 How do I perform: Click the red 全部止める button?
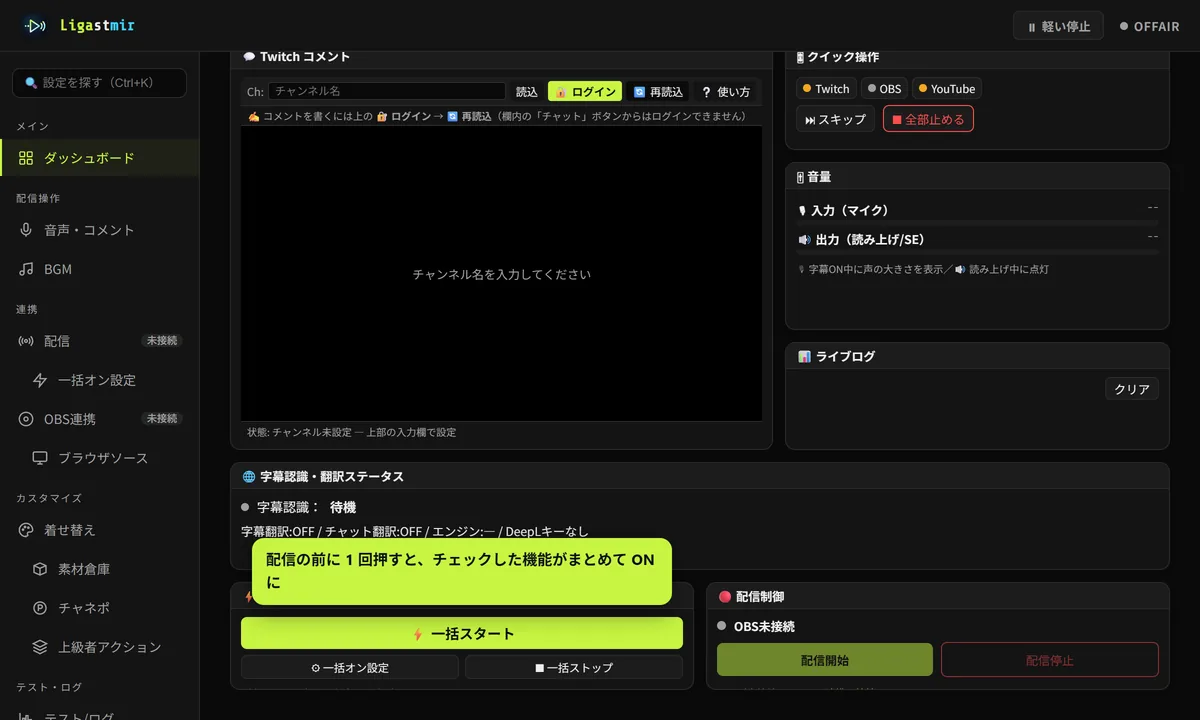coord(928,119)
